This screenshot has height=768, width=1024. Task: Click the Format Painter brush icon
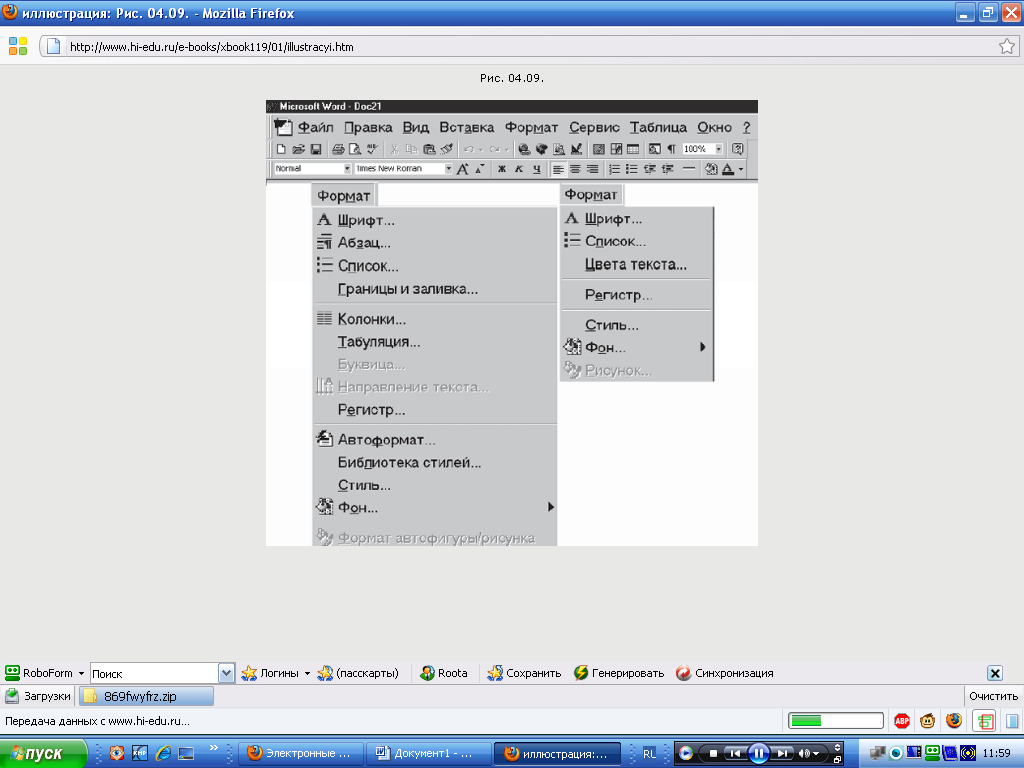pyautogui.click(x=447, y=149)
